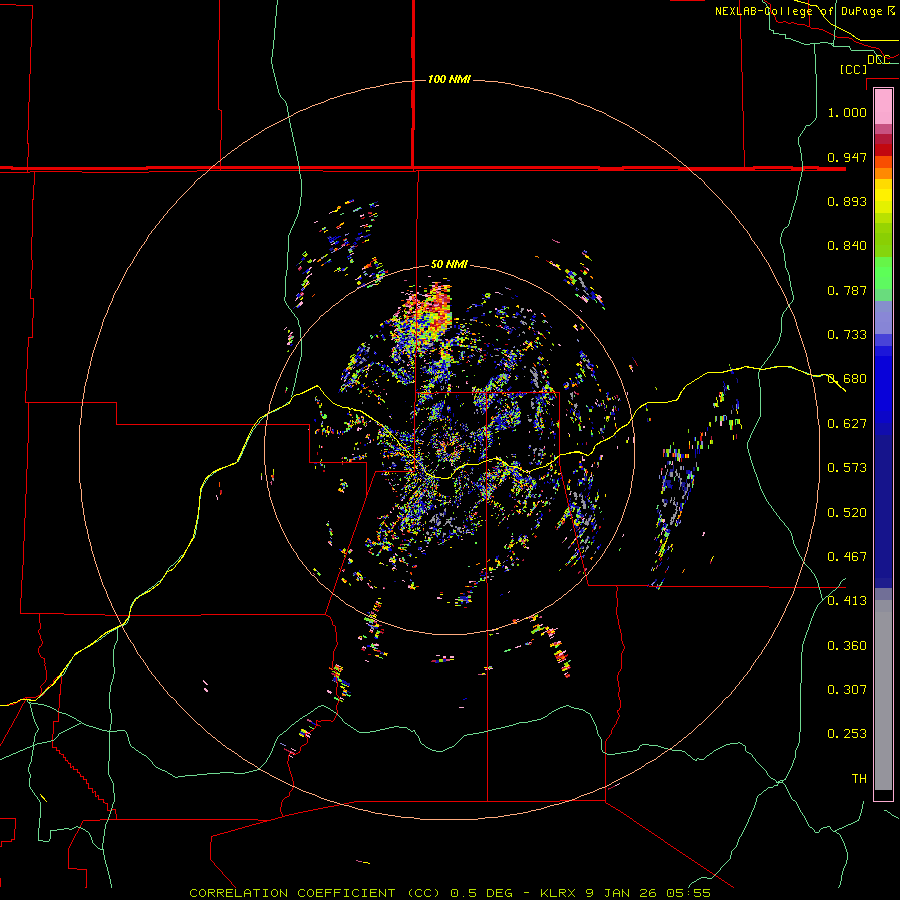Viewport: 900px width, 900px height.
Task: Pick the dark navy segment of color bar
Action: click(x=883, y=511)
